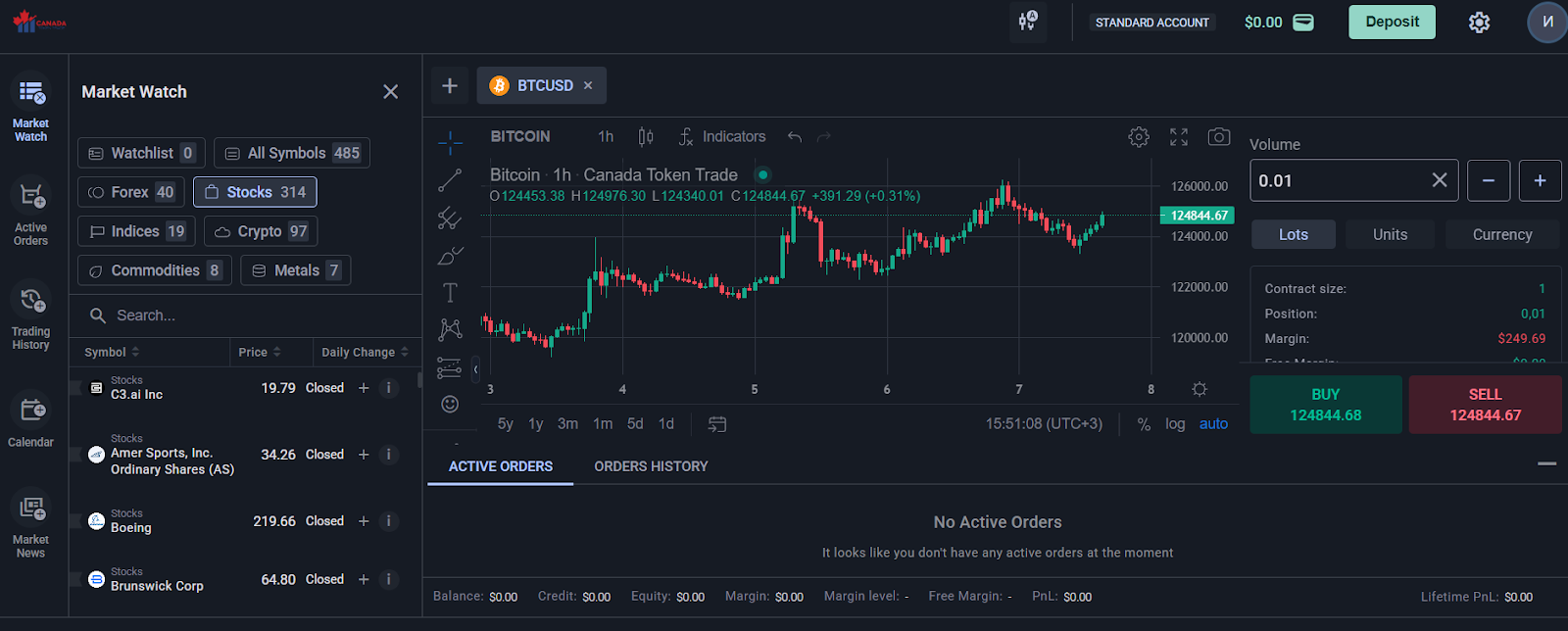Open fullscreen mode for the chart

click(x=1179, y=137)
